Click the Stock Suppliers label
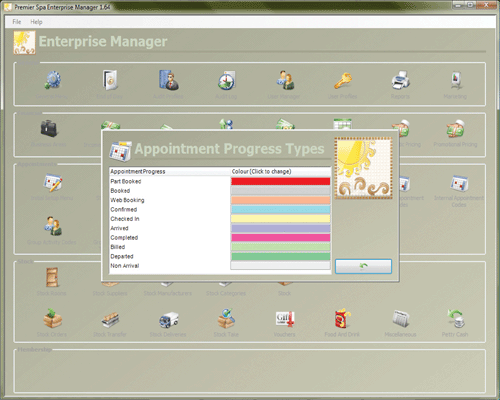Screen dimensions: 500x400 (110, 293)
